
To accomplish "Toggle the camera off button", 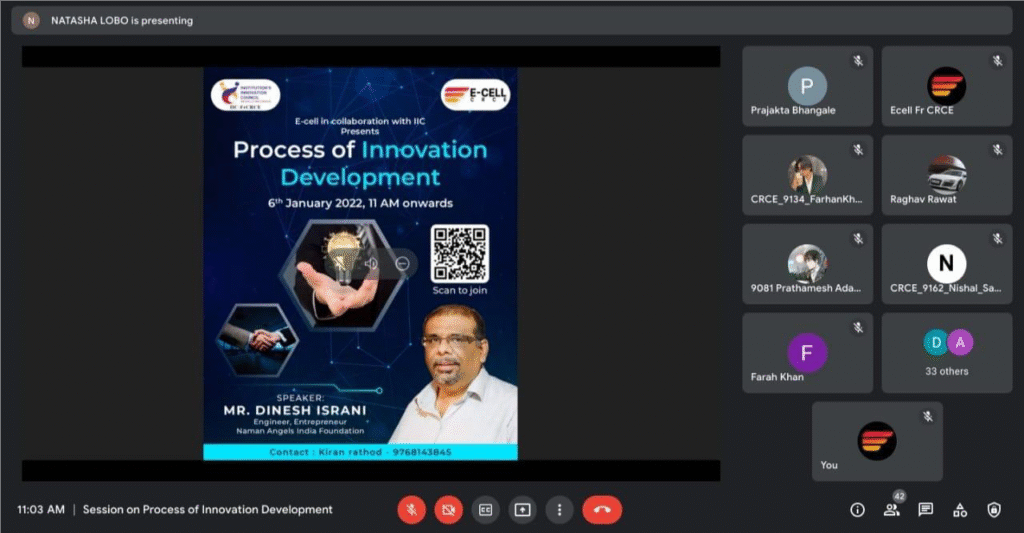I will 448,510.
